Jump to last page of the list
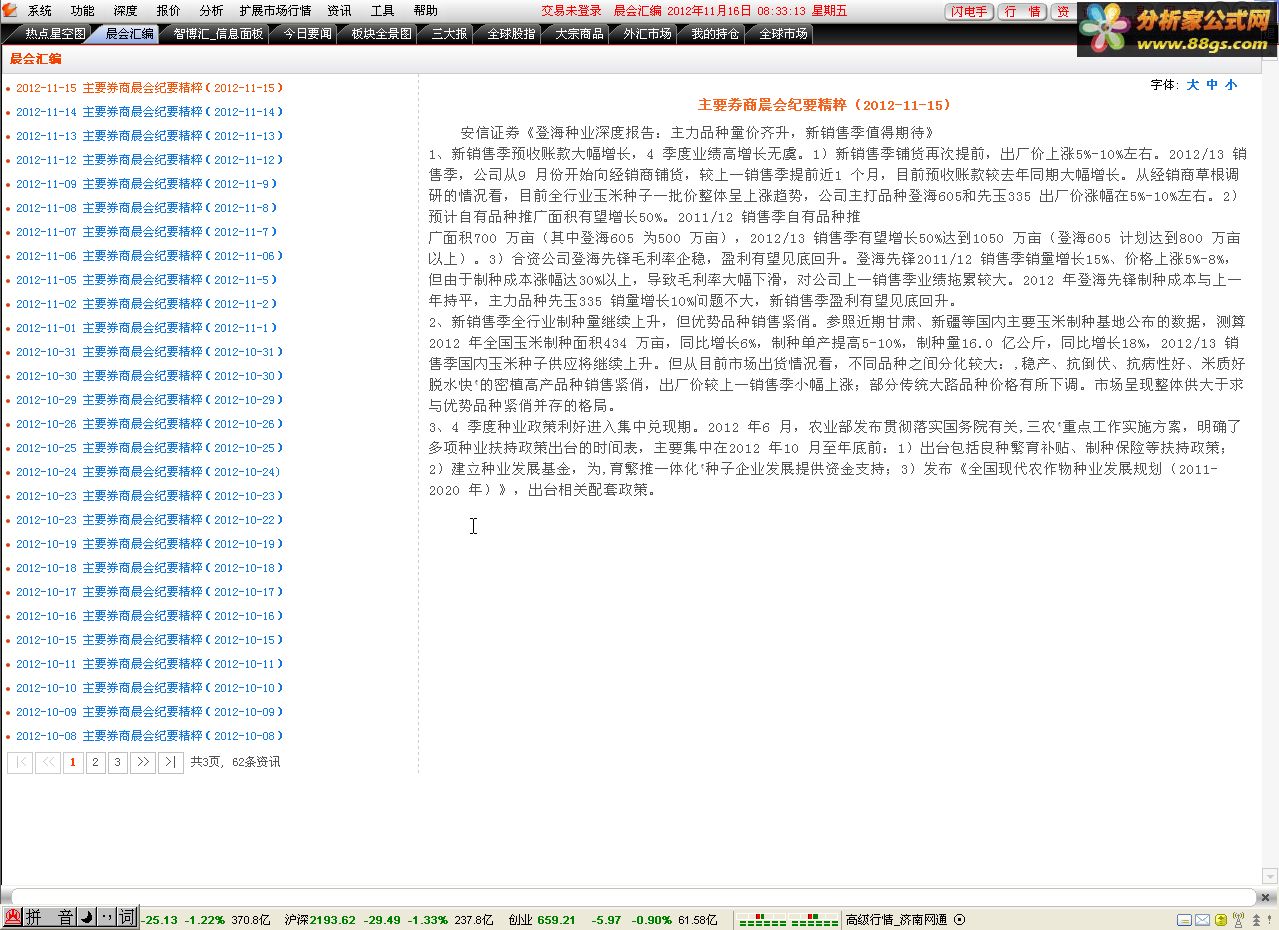 (171, 762)
